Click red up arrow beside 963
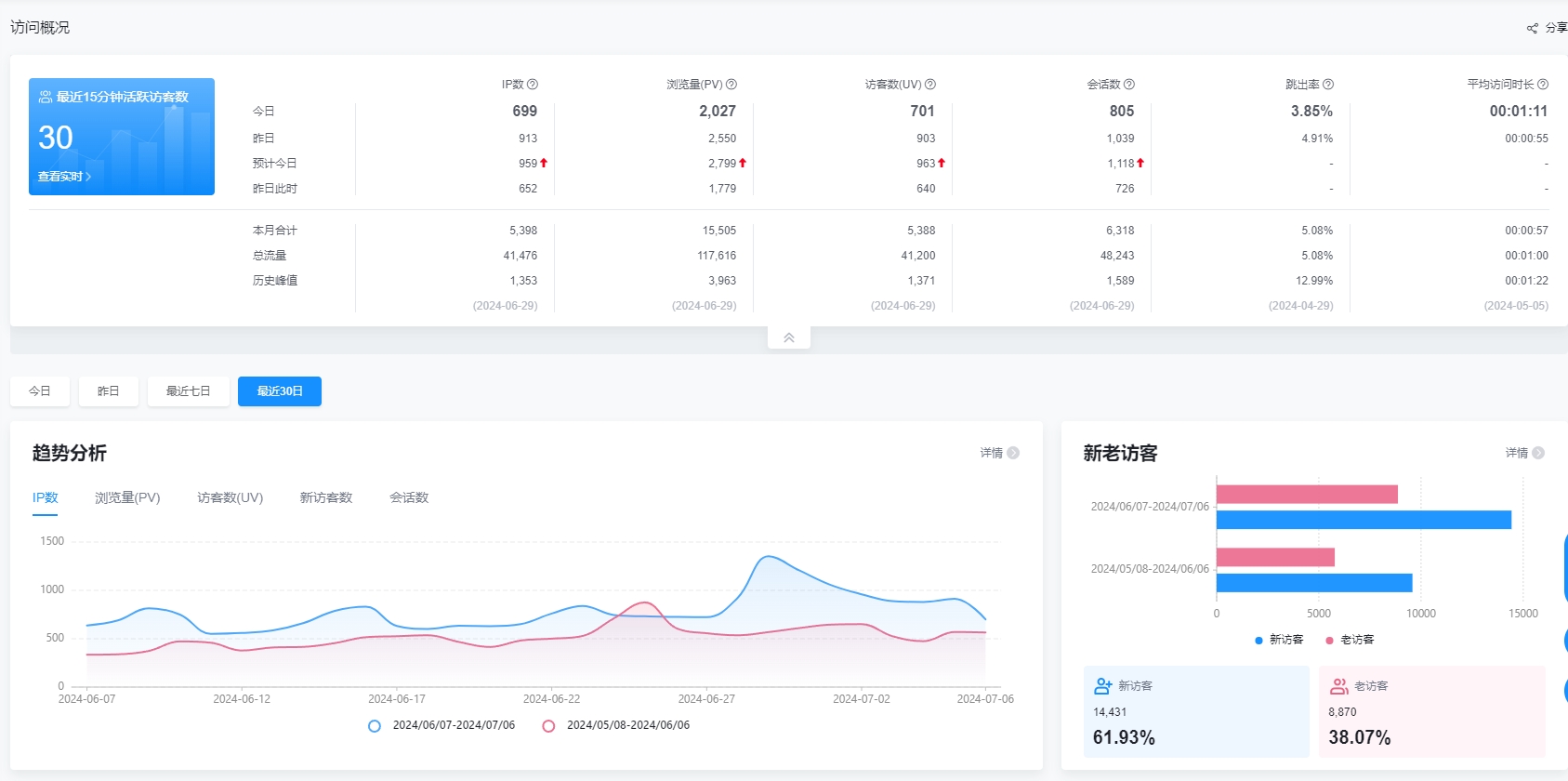This screenshot has width=1568, height=781. pyautogui.click(x=942, y=163)
